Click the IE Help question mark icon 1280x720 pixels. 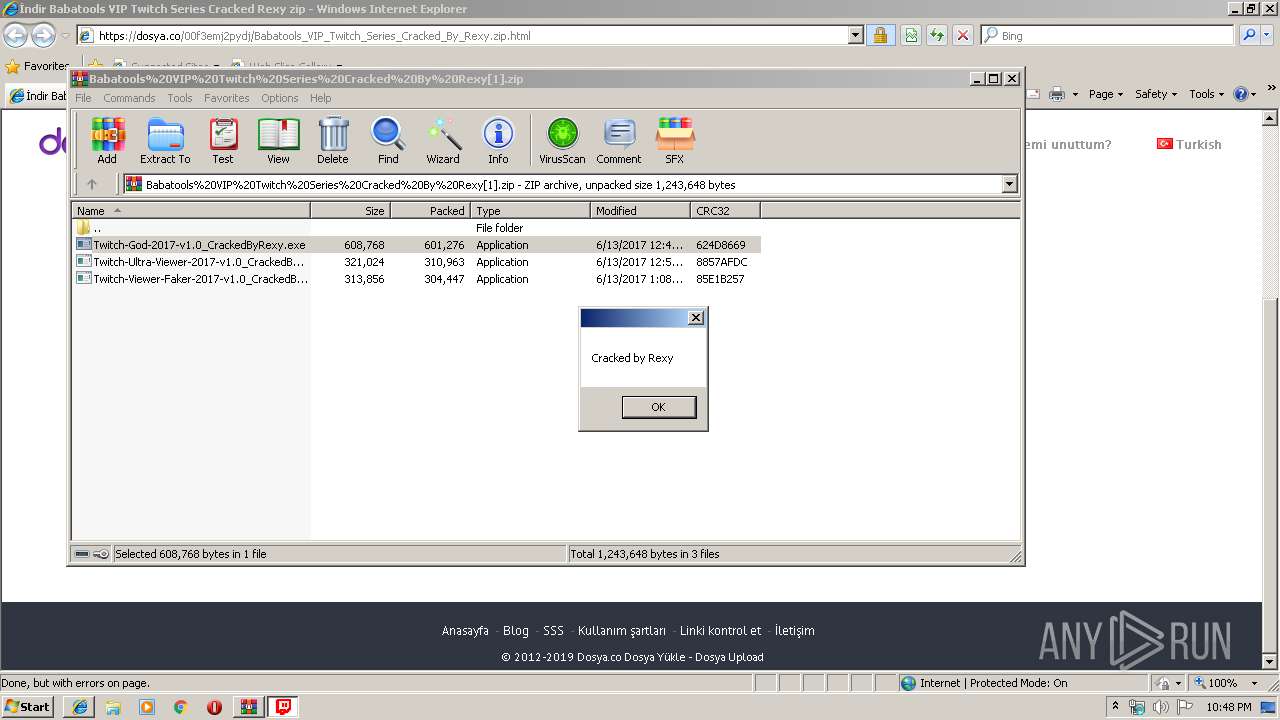pyautogui.click(x=1241, y=94)
